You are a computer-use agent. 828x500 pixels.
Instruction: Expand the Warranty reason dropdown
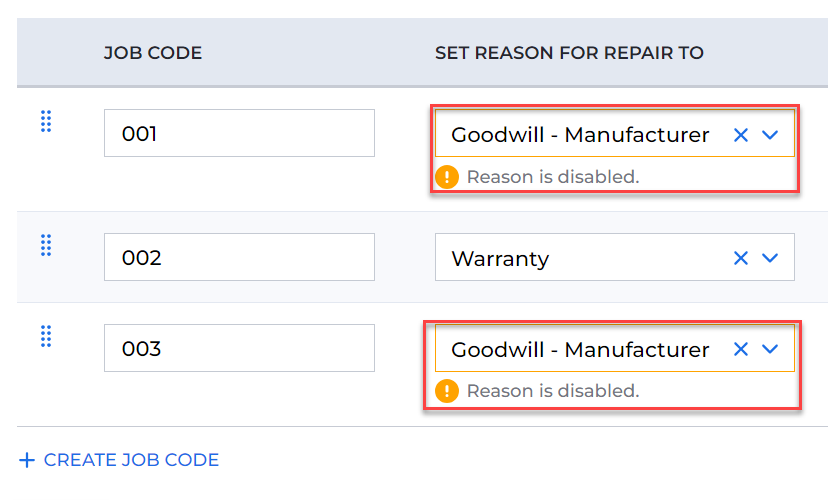coord(770,258)
